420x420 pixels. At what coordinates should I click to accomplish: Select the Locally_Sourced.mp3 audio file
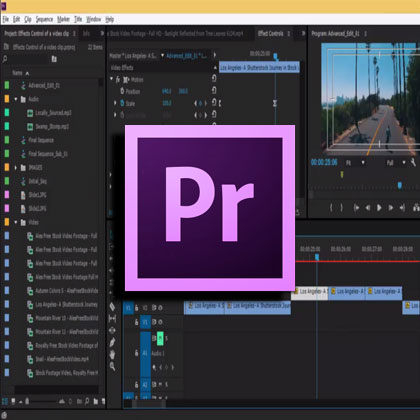[x=53, y=113]
